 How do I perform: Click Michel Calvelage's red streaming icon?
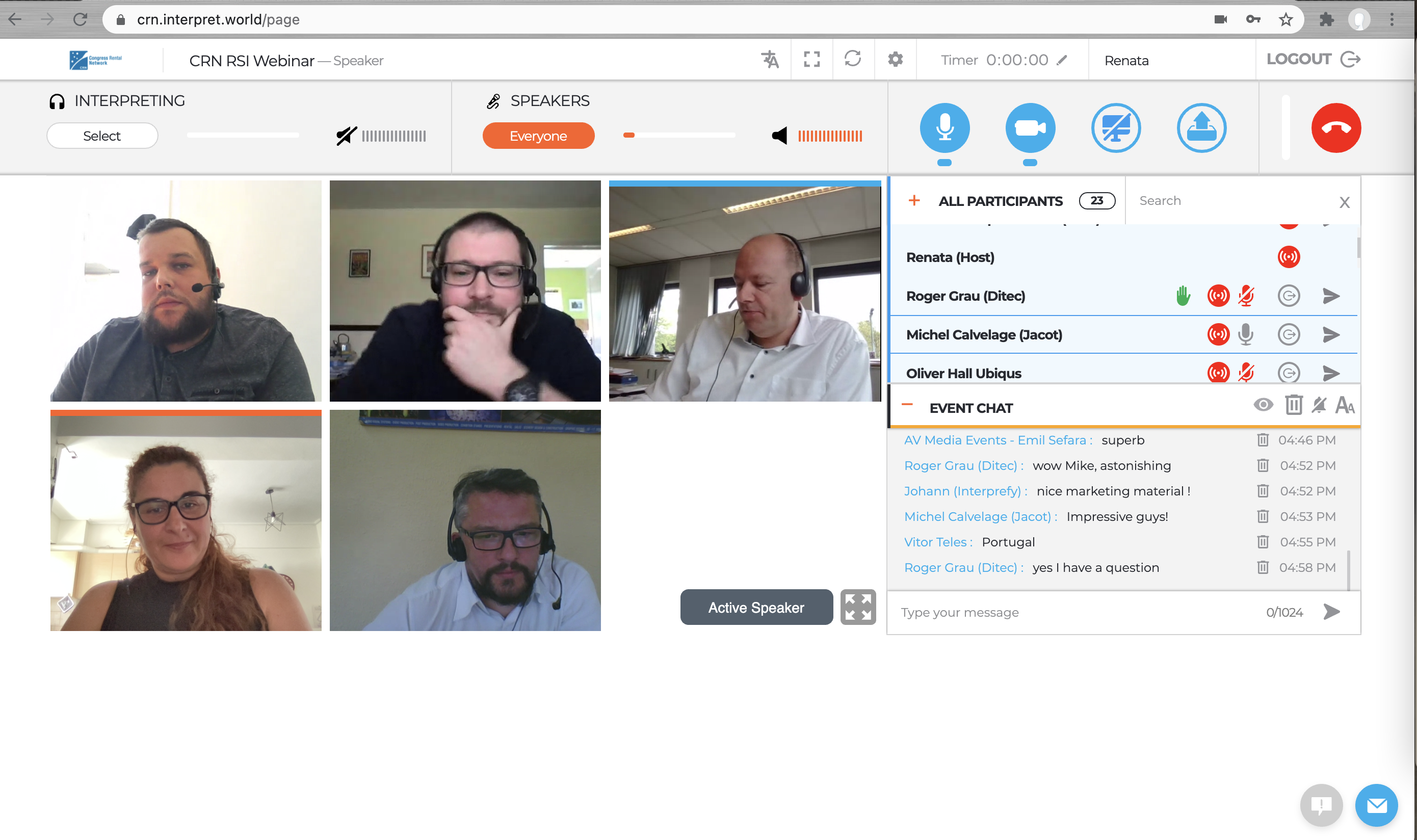click(1218, 334)
